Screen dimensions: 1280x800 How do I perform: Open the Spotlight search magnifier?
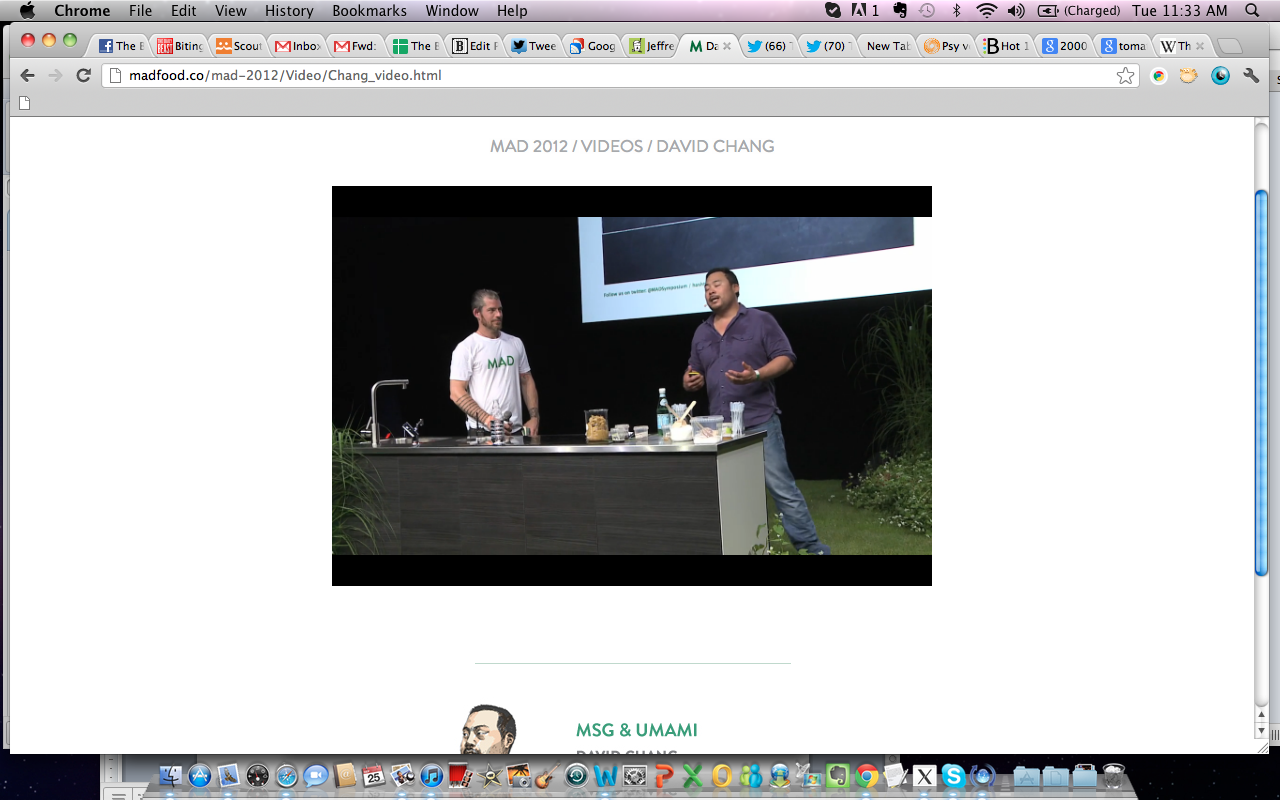[1252, 11]
